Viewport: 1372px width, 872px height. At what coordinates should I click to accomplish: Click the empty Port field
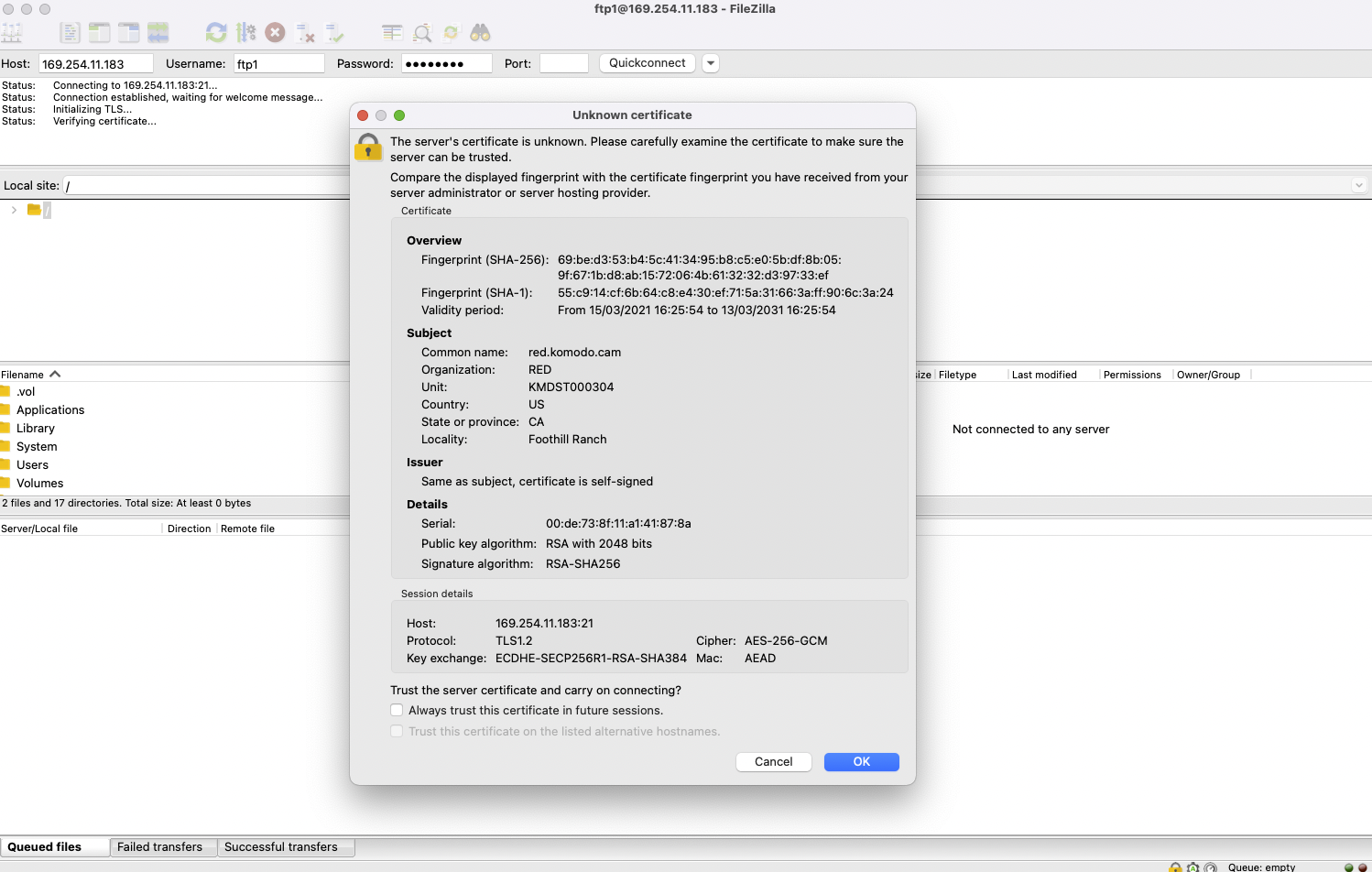[564, 64]
